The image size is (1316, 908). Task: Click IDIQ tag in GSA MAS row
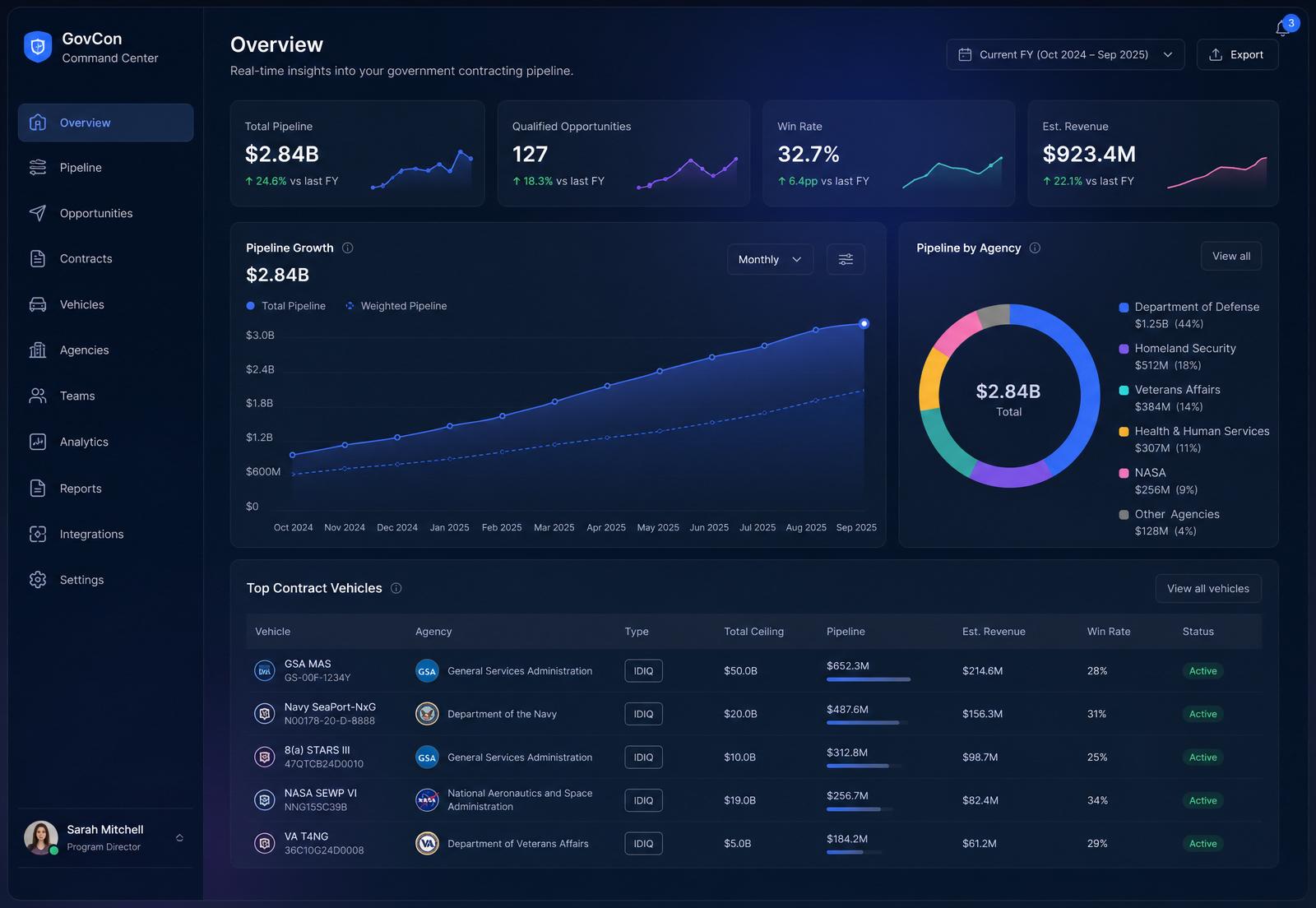[x=643, y=671]
